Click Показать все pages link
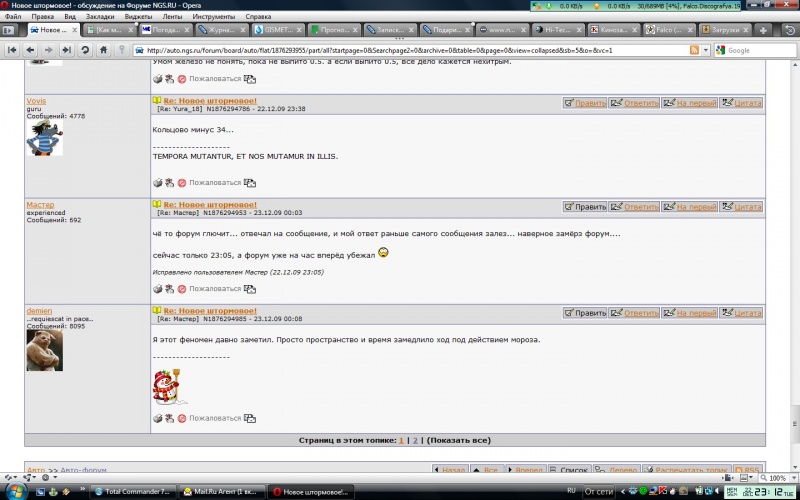 tap(459, 440)
